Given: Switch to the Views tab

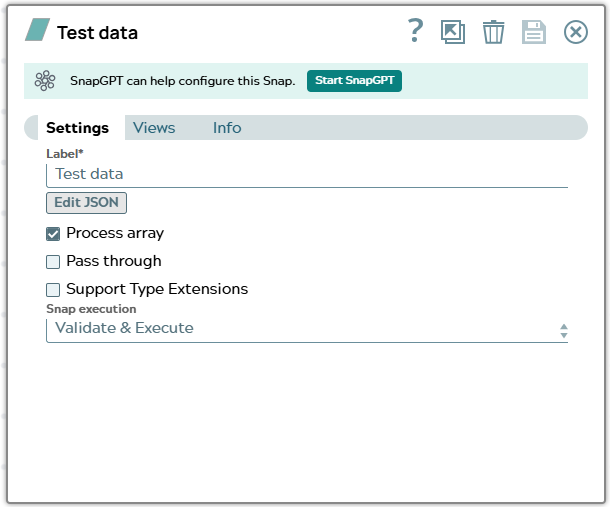Looking at the screenshot, I should pyautogui.click(x=154, y=128).
